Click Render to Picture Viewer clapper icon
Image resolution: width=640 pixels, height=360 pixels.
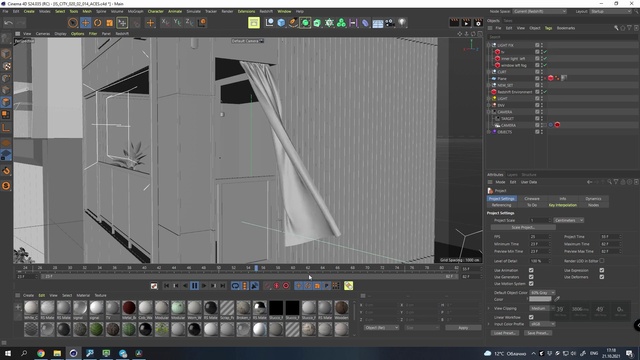click(466, 23)
